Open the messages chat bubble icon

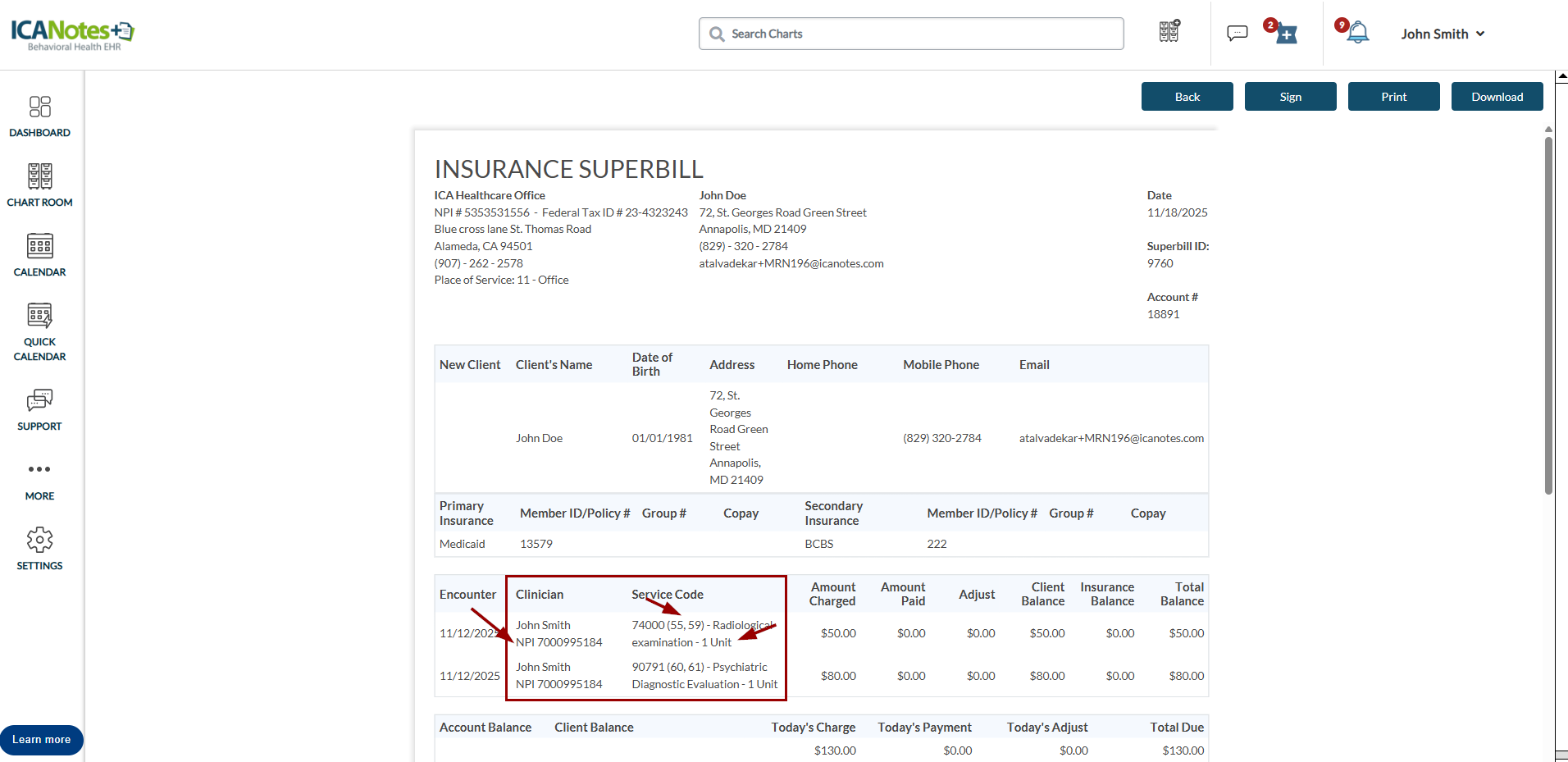coord(1237,34)
